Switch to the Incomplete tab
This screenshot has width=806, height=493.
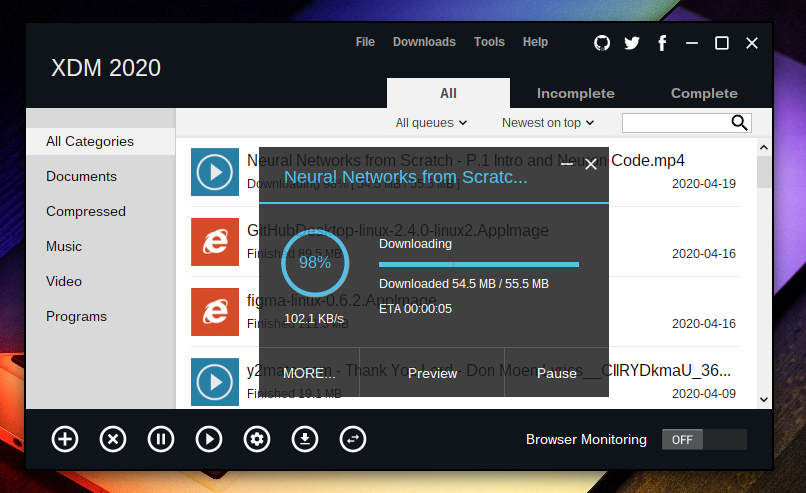[575, 93]
